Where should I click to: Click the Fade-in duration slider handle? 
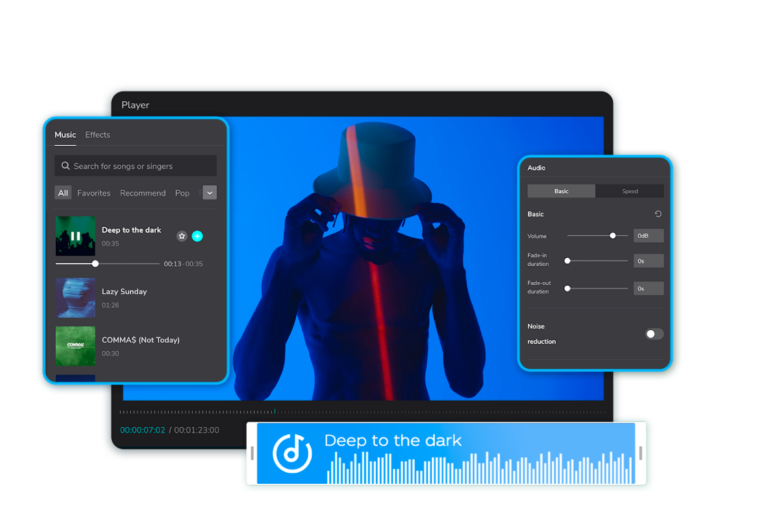[x=567, y=261]
